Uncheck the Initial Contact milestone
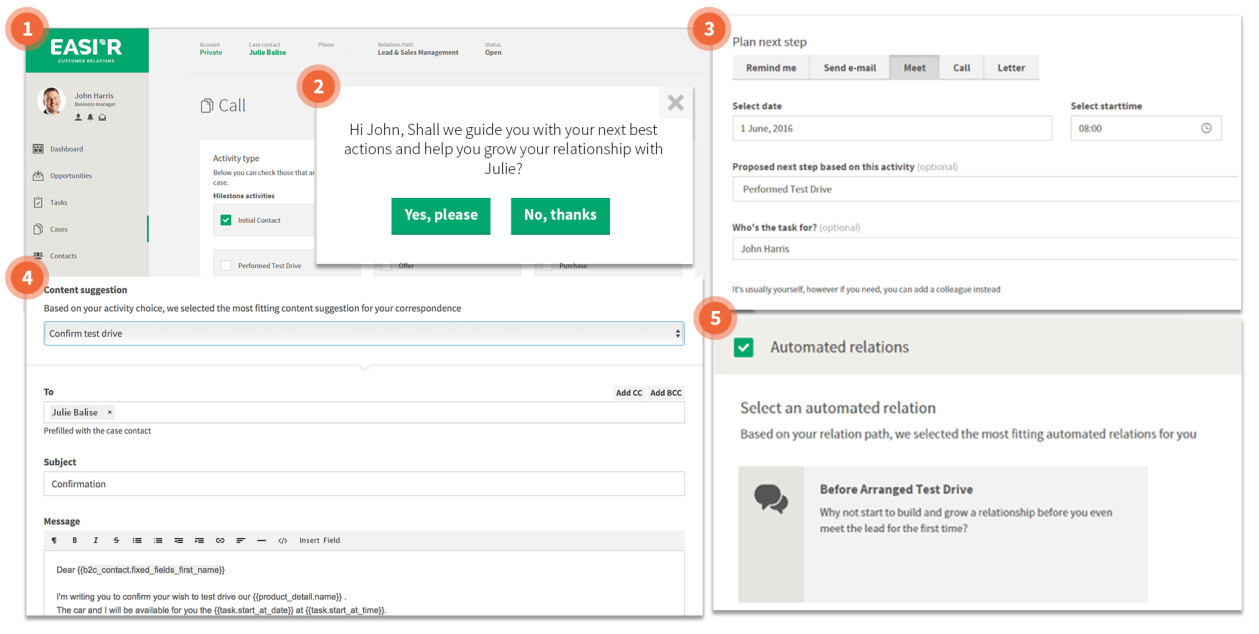Viewport: 1259px width, 634px height. tap(226, 220)
